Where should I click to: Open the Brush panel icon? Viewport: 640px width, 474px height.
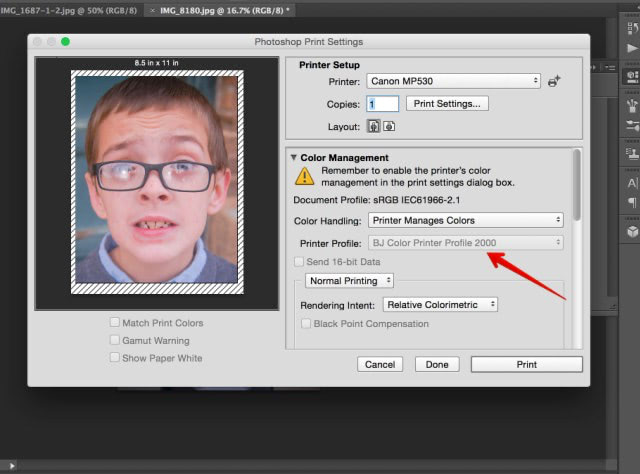[632, 126]
